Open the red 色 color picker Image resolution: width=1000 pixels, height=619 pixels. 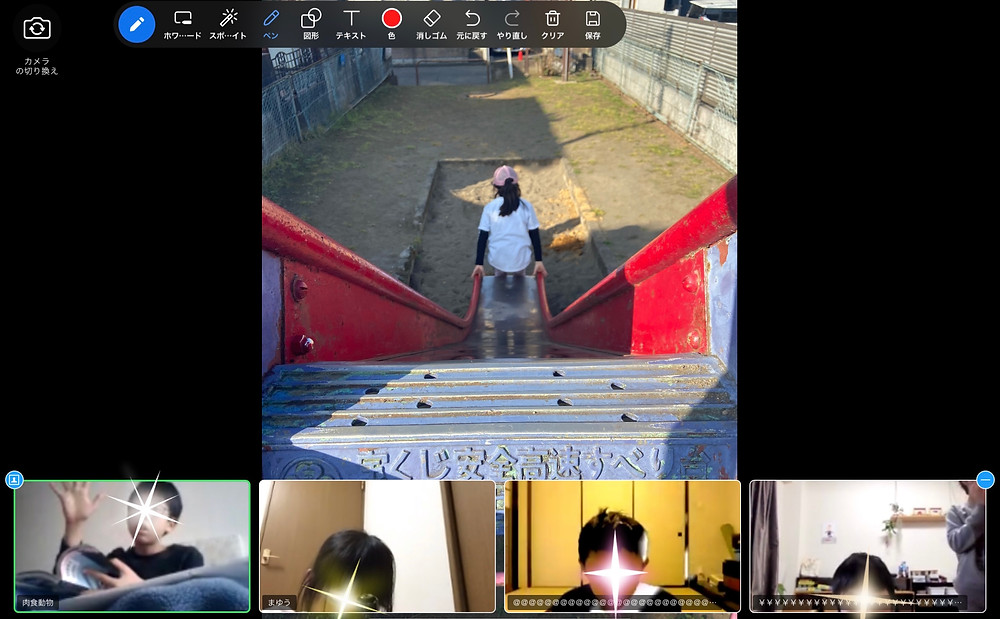392,25
